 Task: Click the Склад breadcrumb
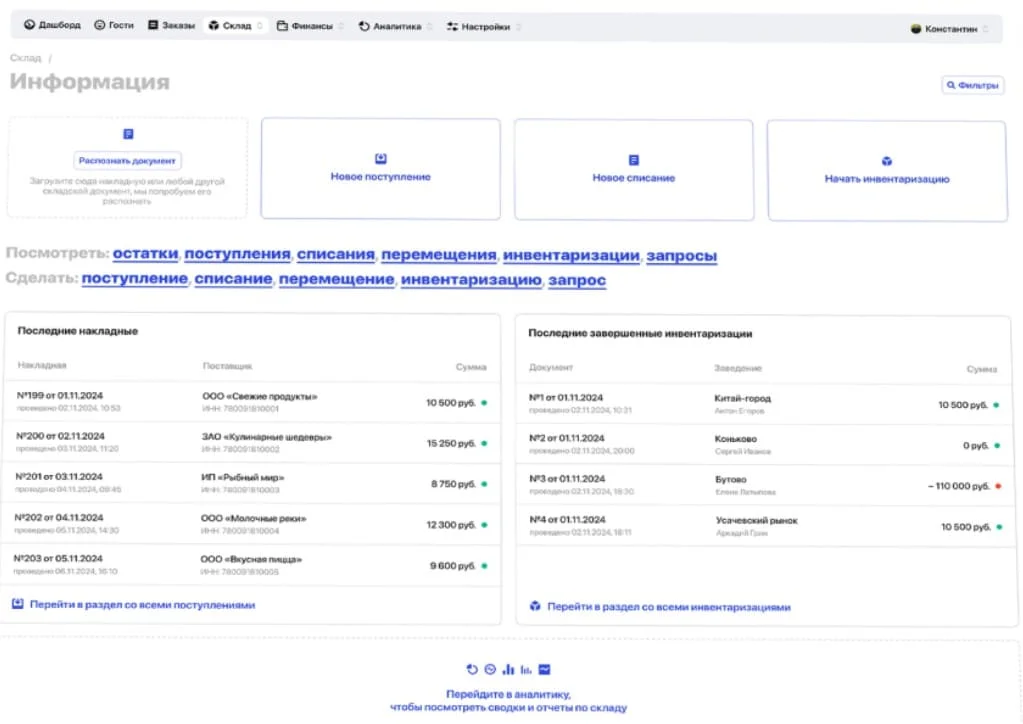tap(25, 58)
